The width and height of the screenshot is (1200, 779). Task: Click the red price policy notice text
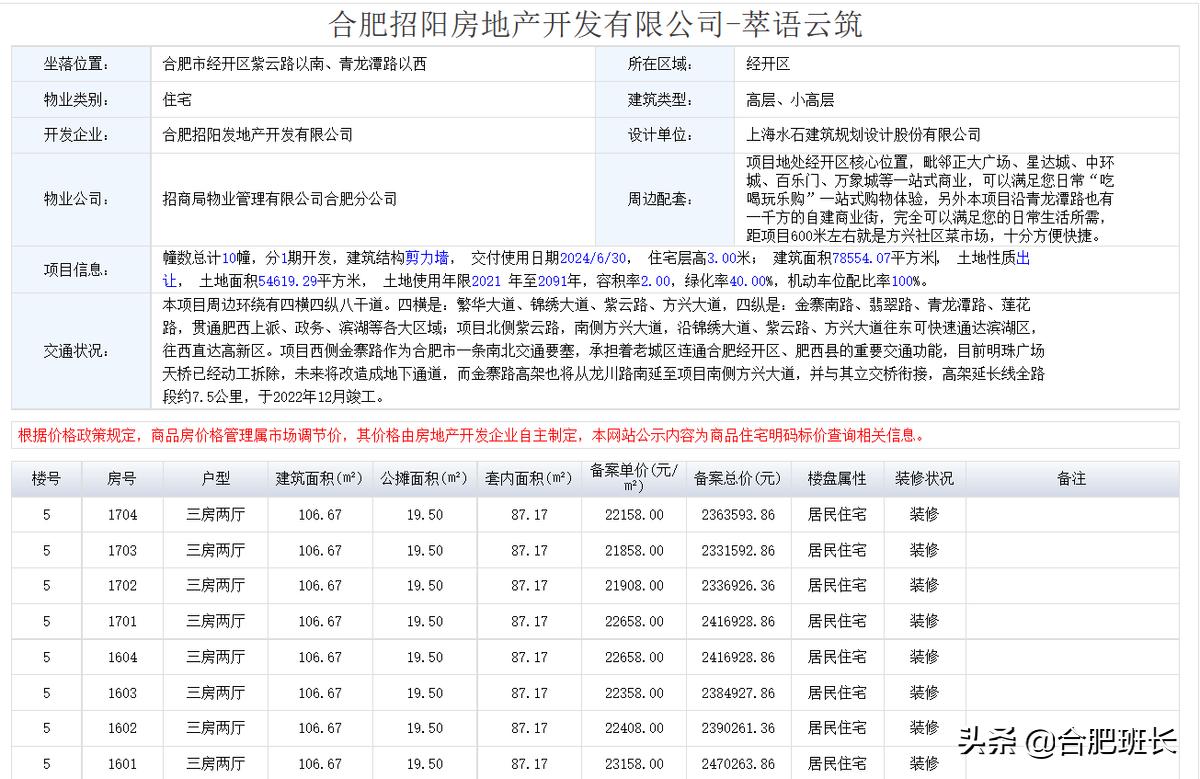tap(470, 434)
